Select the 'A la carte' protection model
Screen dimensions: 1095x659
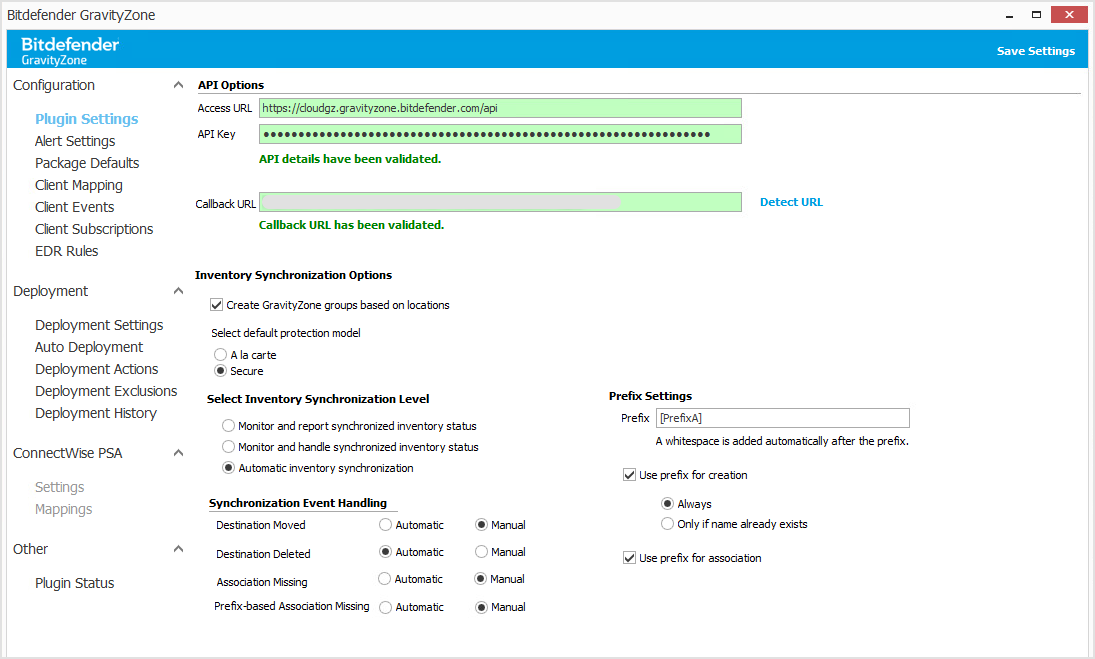point(220,354)
